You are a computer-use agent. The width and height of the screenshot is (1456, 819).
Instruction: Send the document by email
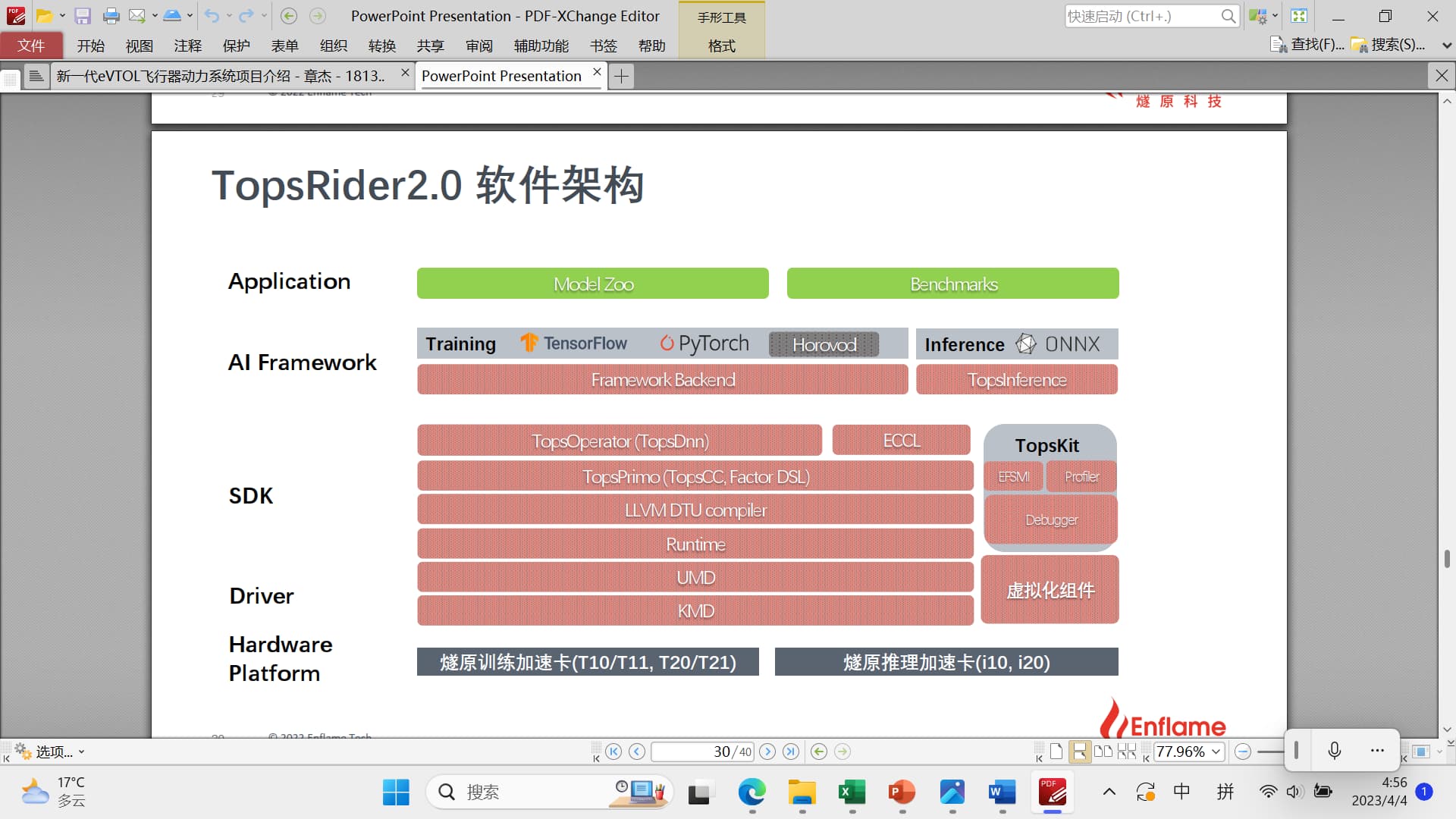tap(136, 16)
